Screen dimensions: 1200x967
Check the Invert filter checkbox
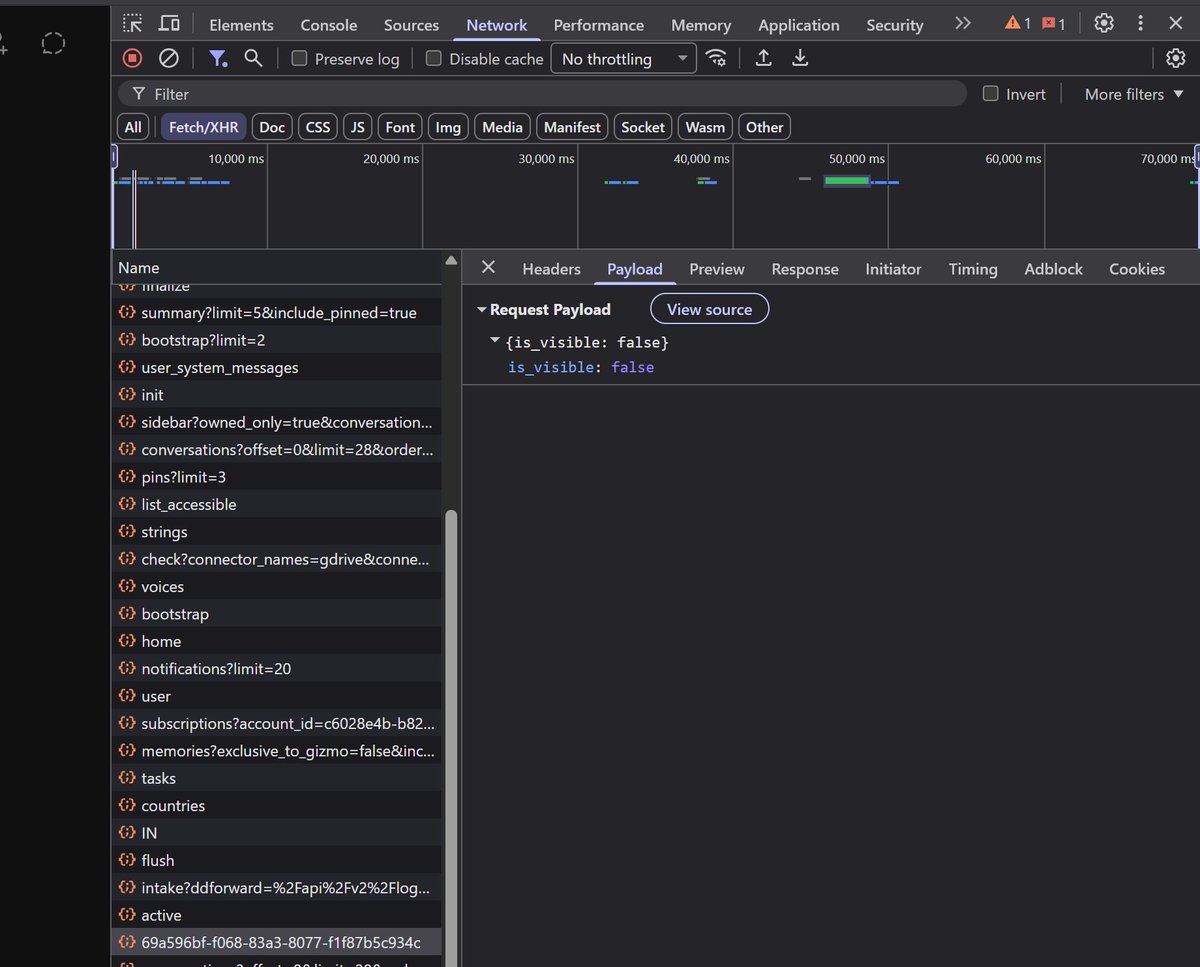click(991, 94)
